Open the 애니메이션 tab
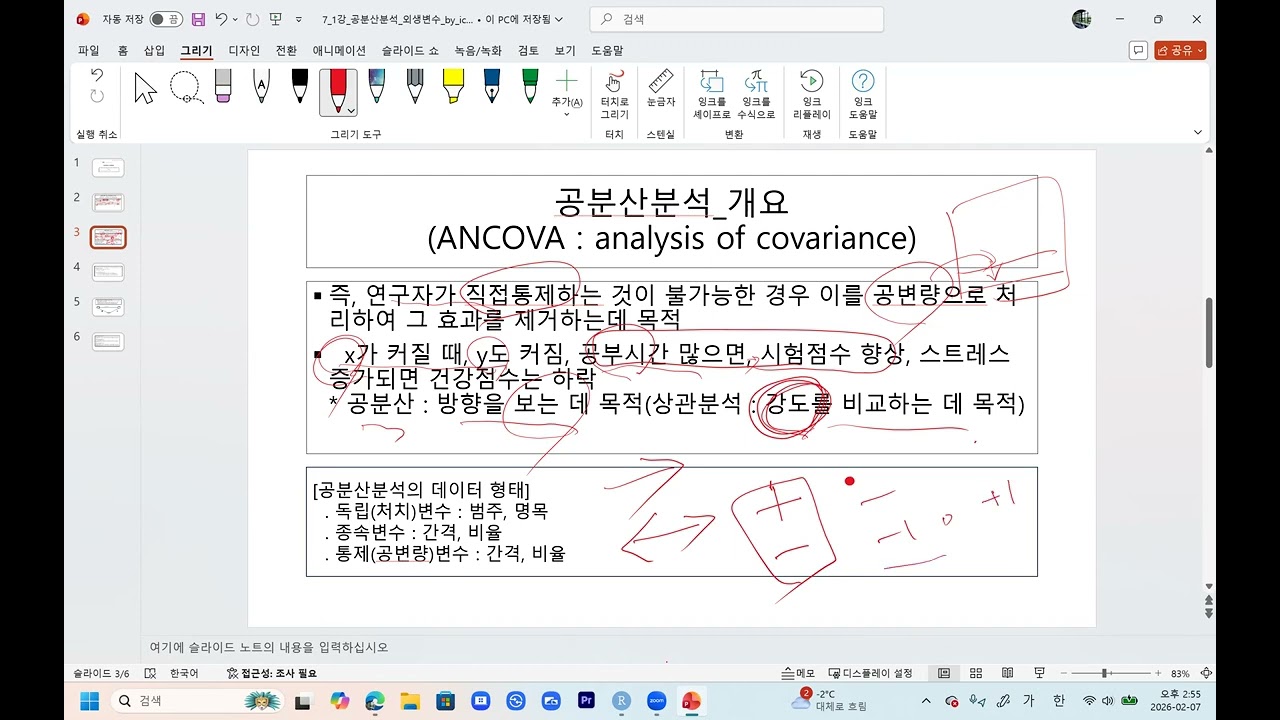The height and width of the screenshot is (720, 1280). click(339, 50)
